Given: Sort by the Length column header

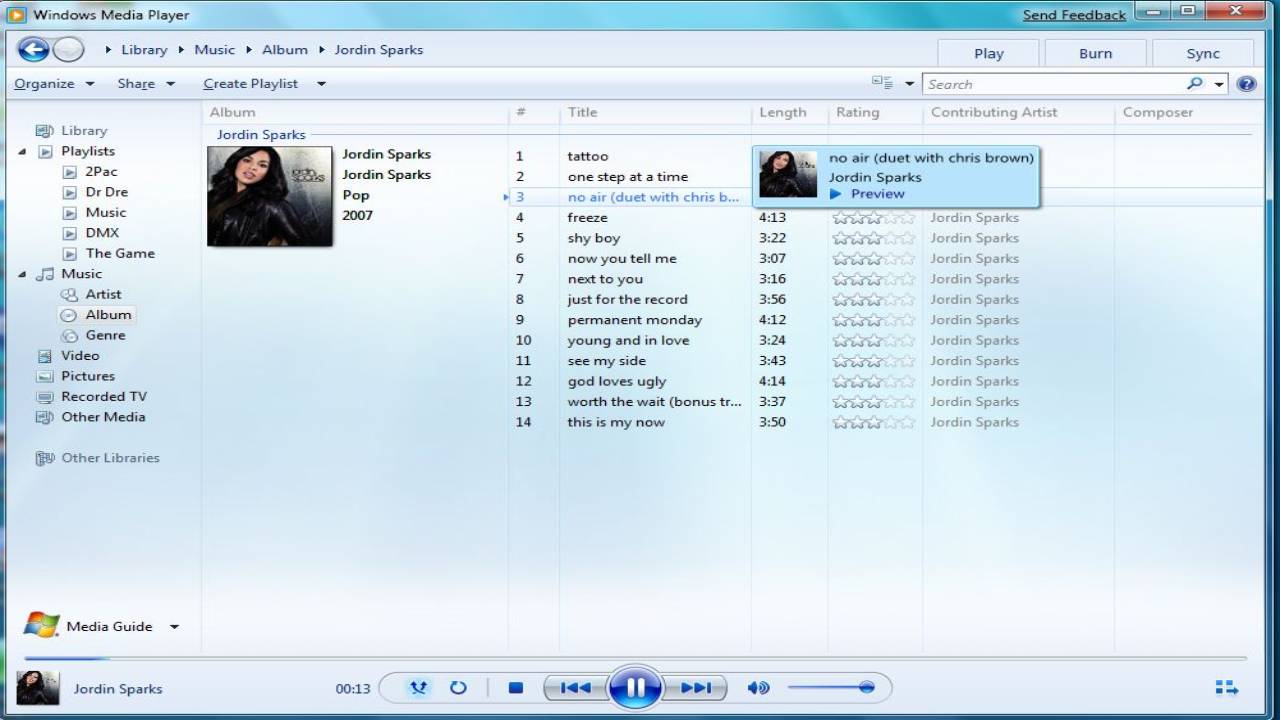Looking at the screenshot, I should tap(782, 112).
